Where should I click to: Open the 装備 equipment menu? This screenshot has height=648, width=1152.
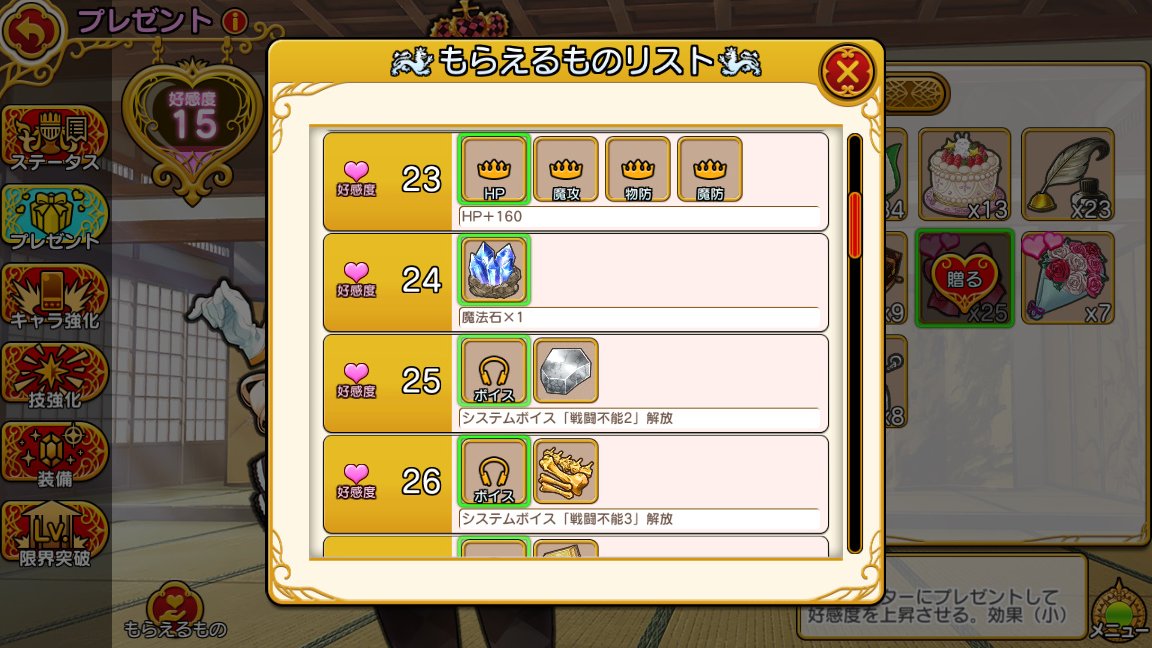coord(54,456)
